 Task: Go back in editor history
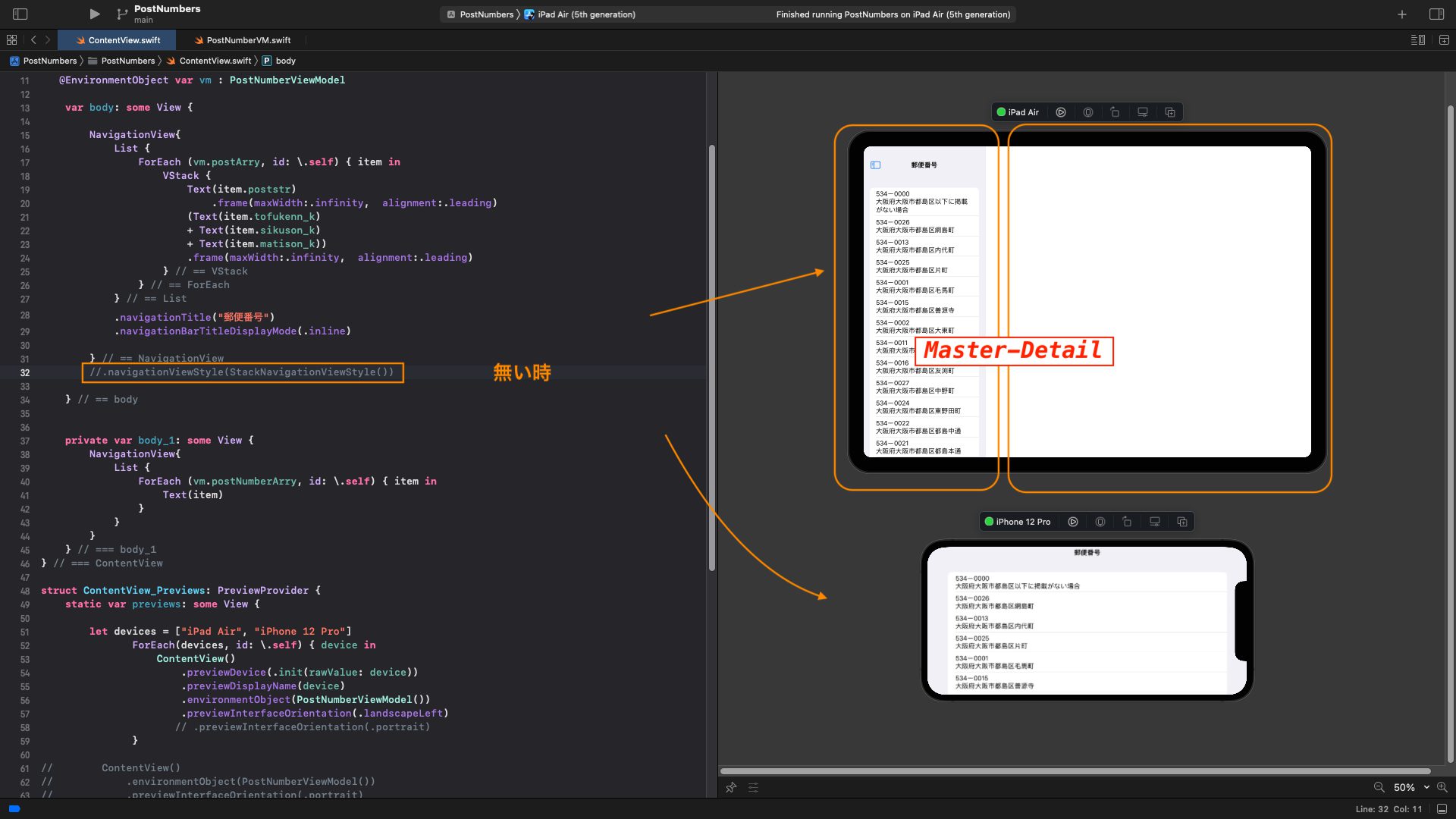[33, 40]
